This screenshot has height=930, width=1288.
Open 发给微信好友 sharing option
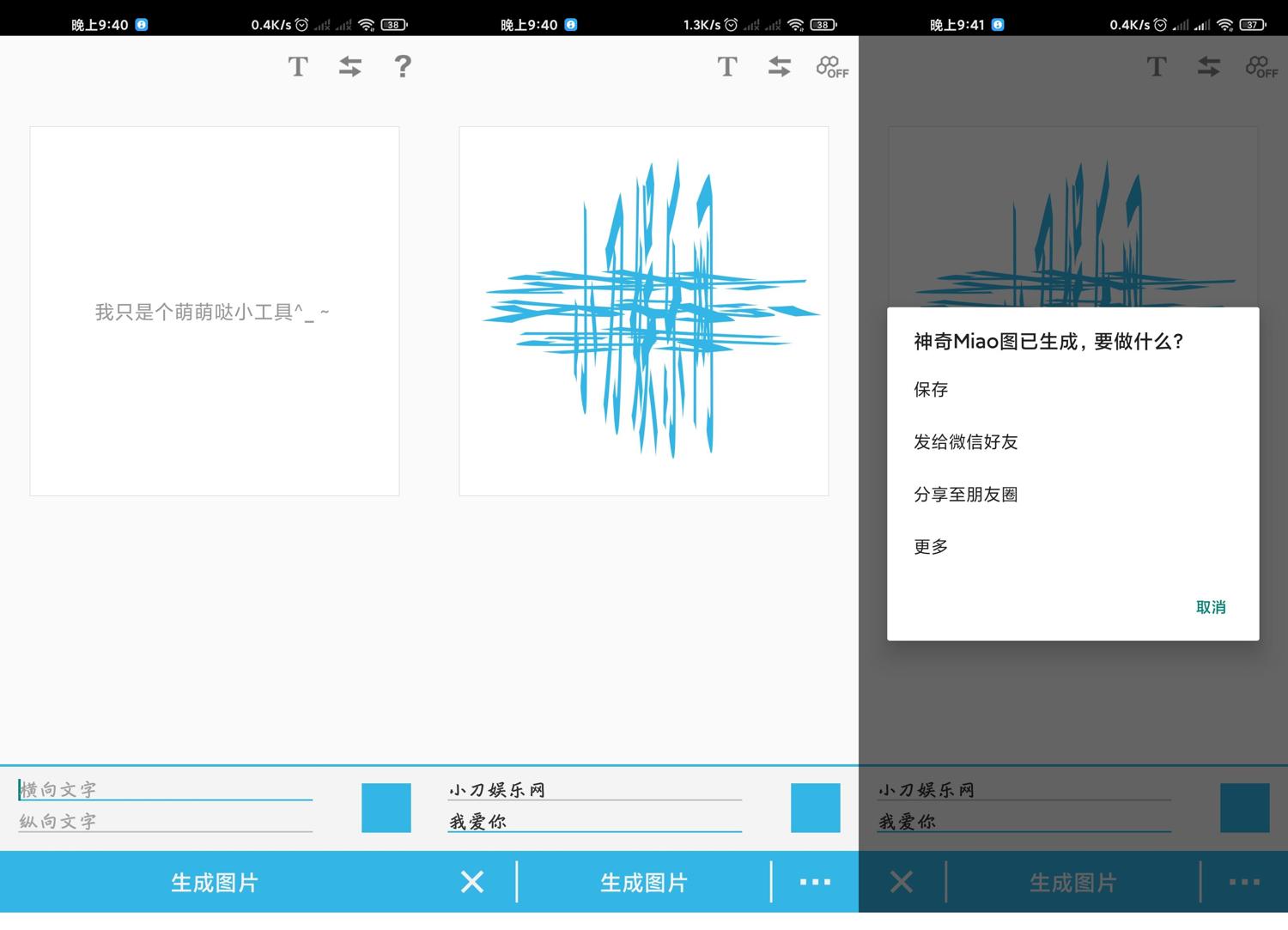tap(965, 442)
